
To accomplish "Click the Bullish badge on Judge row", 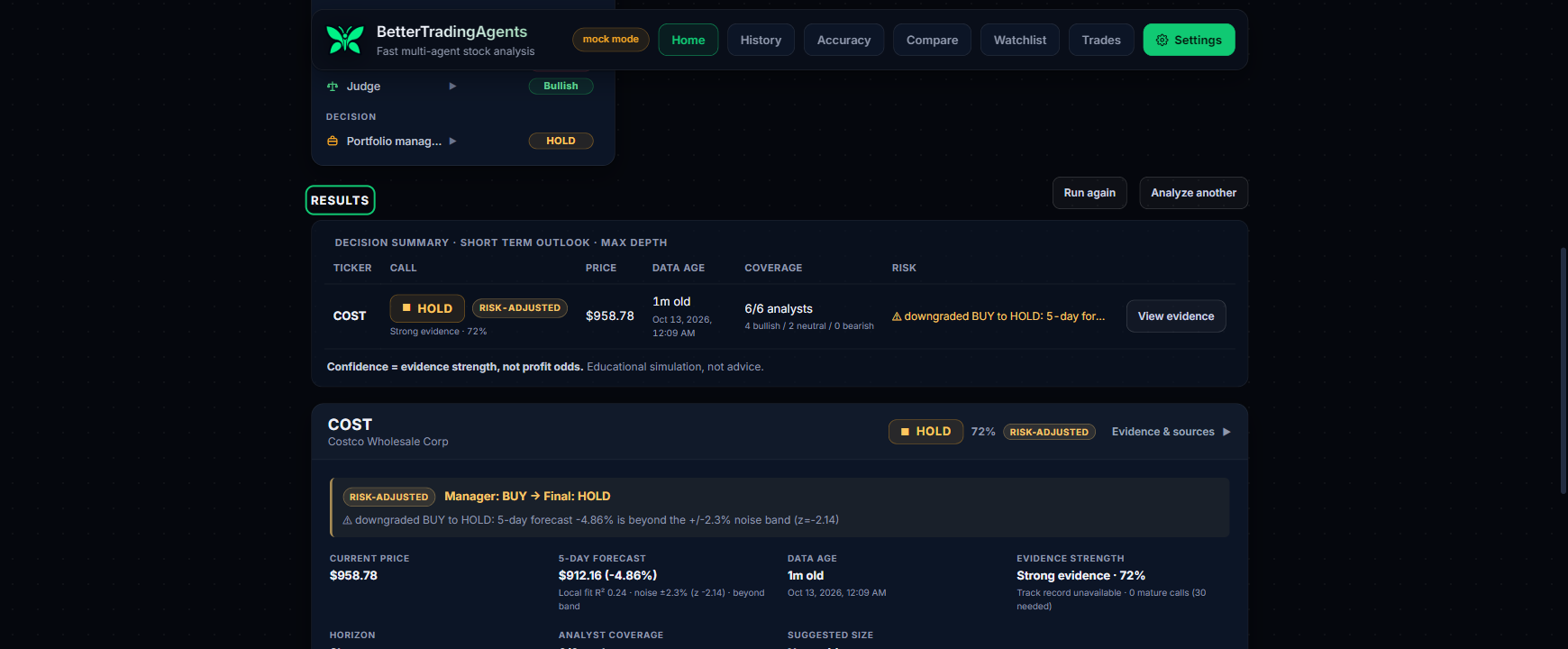I will pos(561,87).
